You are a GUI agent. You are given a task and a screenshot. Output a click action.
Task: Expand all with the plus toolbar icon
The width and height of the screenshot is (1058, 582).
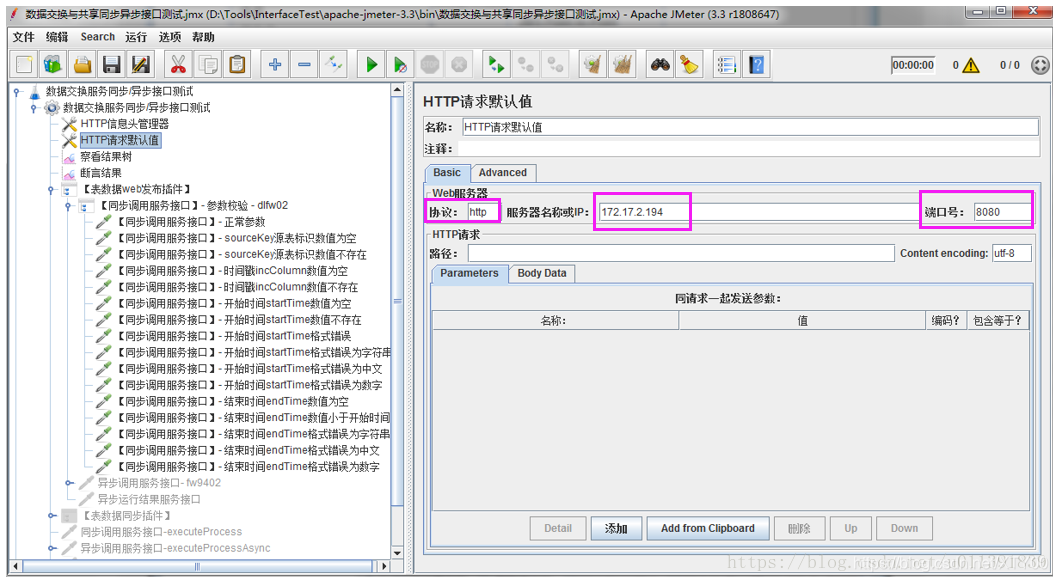pyautogui.click(x=275, y=65)
